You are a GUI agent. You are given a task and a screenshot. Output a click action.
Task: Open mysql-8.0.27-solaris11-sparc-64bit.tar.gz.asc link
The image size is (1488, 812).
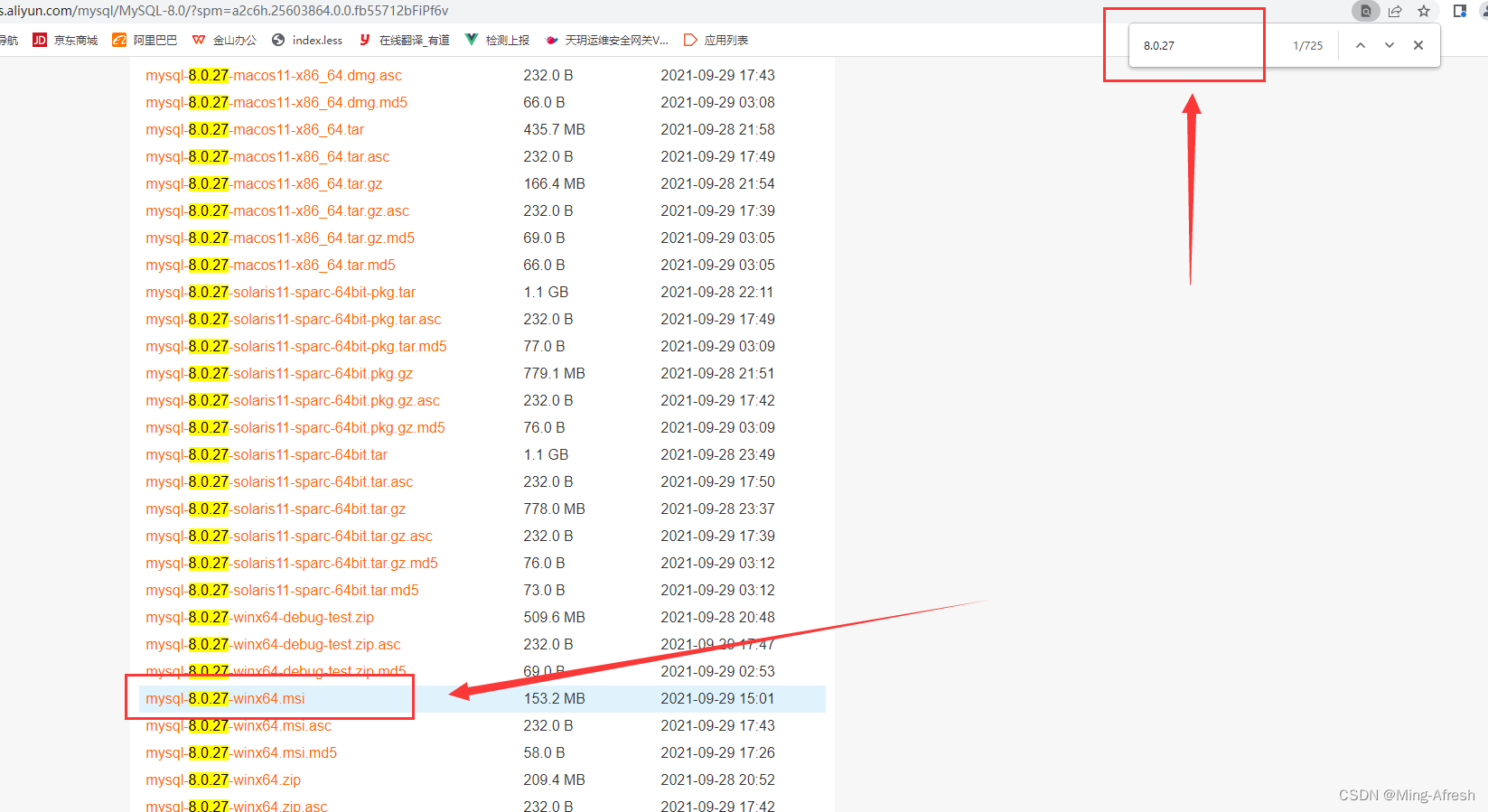click(x=289, y=536)
